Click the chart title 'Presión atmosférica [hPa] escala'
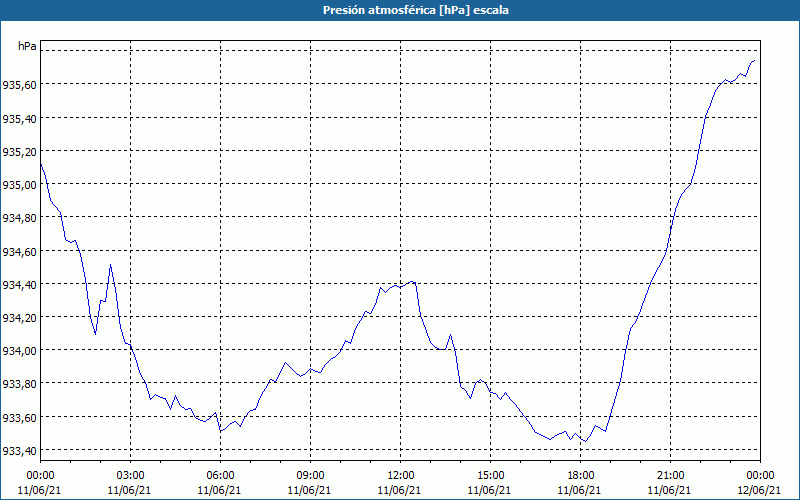This screenshot has width=800, height=500. pyautogui.click(x=415, y=10)
